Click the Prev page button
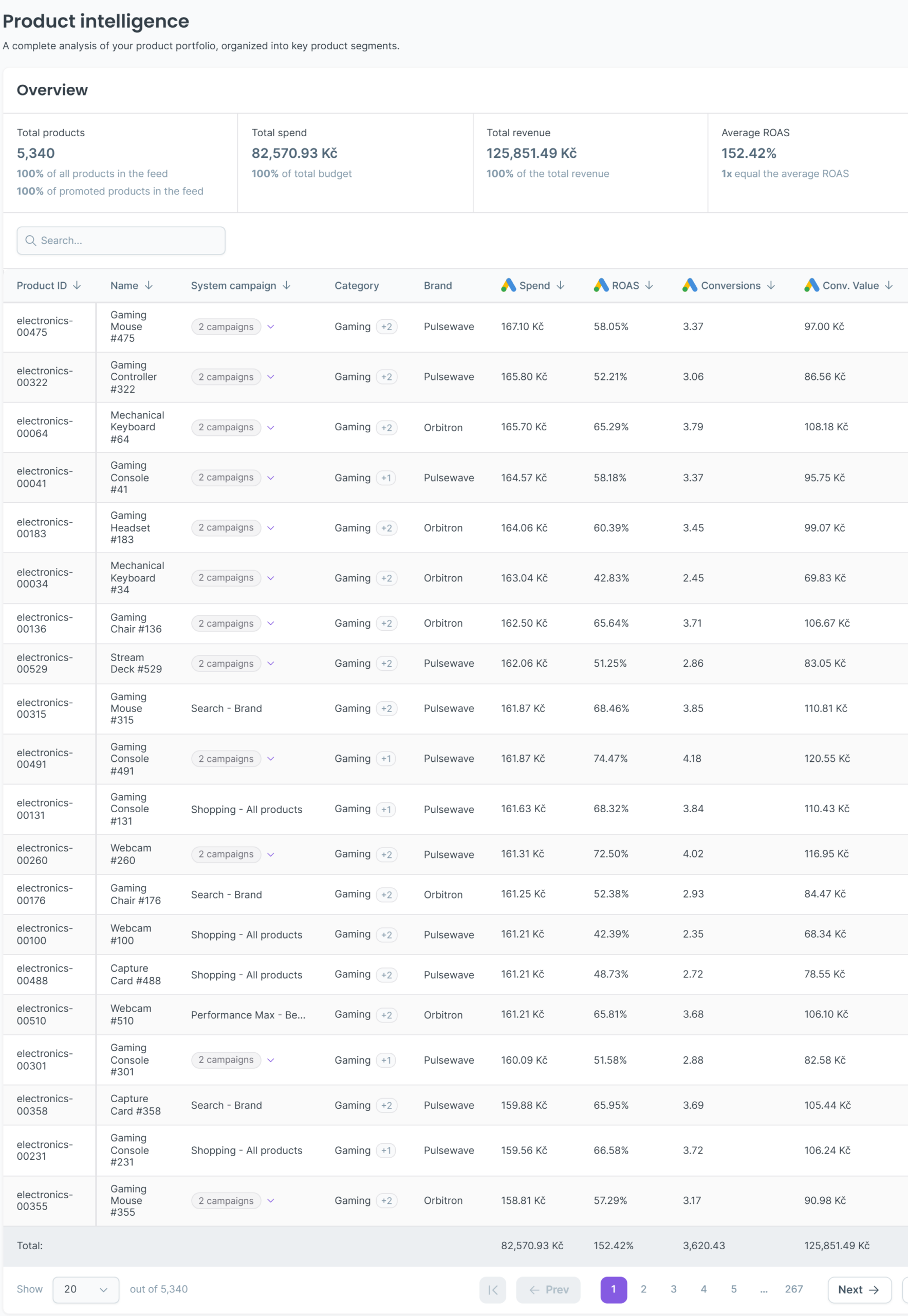Screen dimensions: 908x1316 click(x=548, y=1290)
